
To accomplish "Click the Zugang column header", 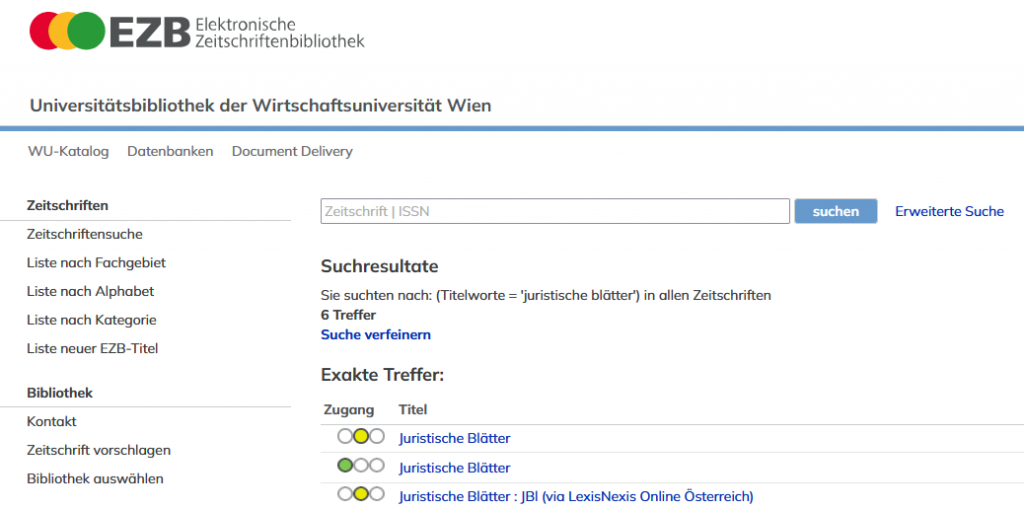I will 349,410.
